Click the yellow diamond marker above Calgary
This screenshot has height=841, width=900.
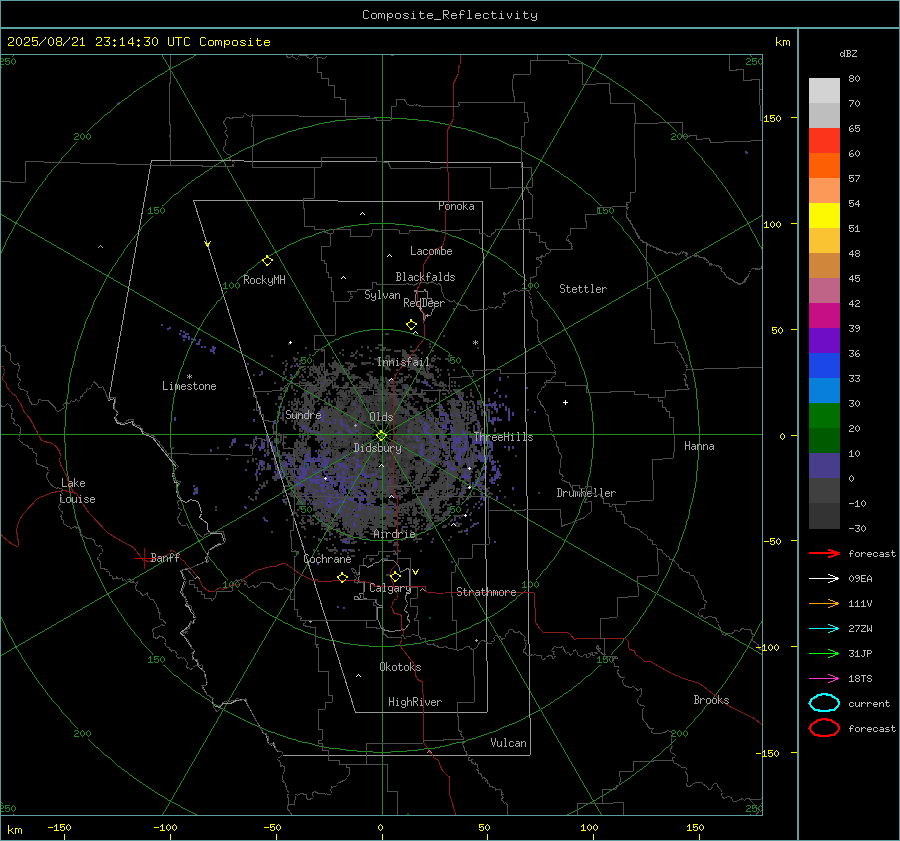click(395, 576)
